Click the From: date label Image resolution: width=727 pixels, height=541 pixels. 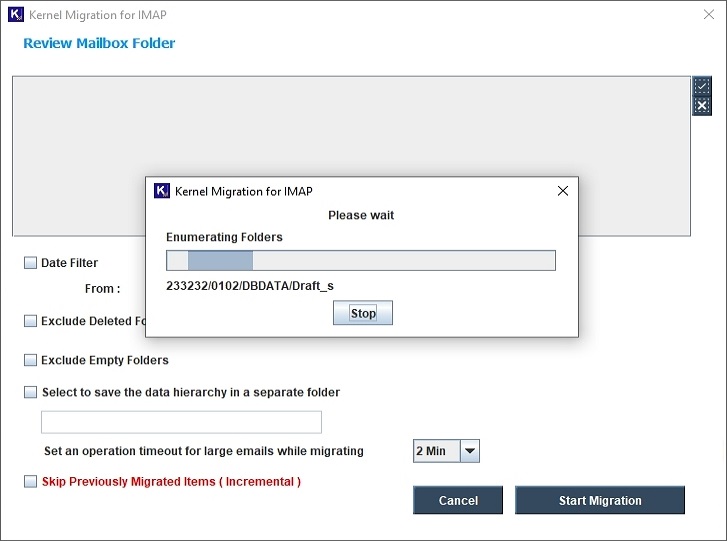pos(102,289)
